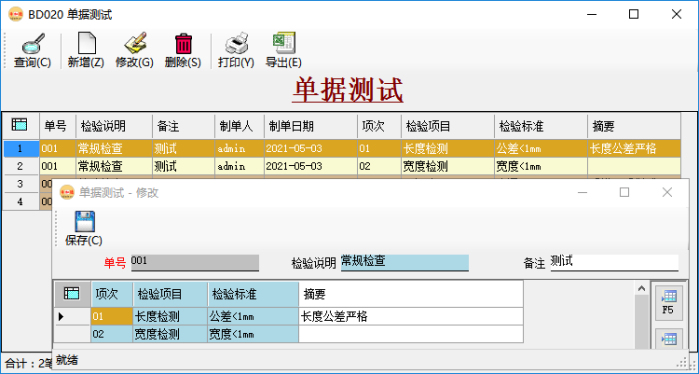Click the 就绪 status bar text
Screen dimensions: 699x374
coord(67,360)
